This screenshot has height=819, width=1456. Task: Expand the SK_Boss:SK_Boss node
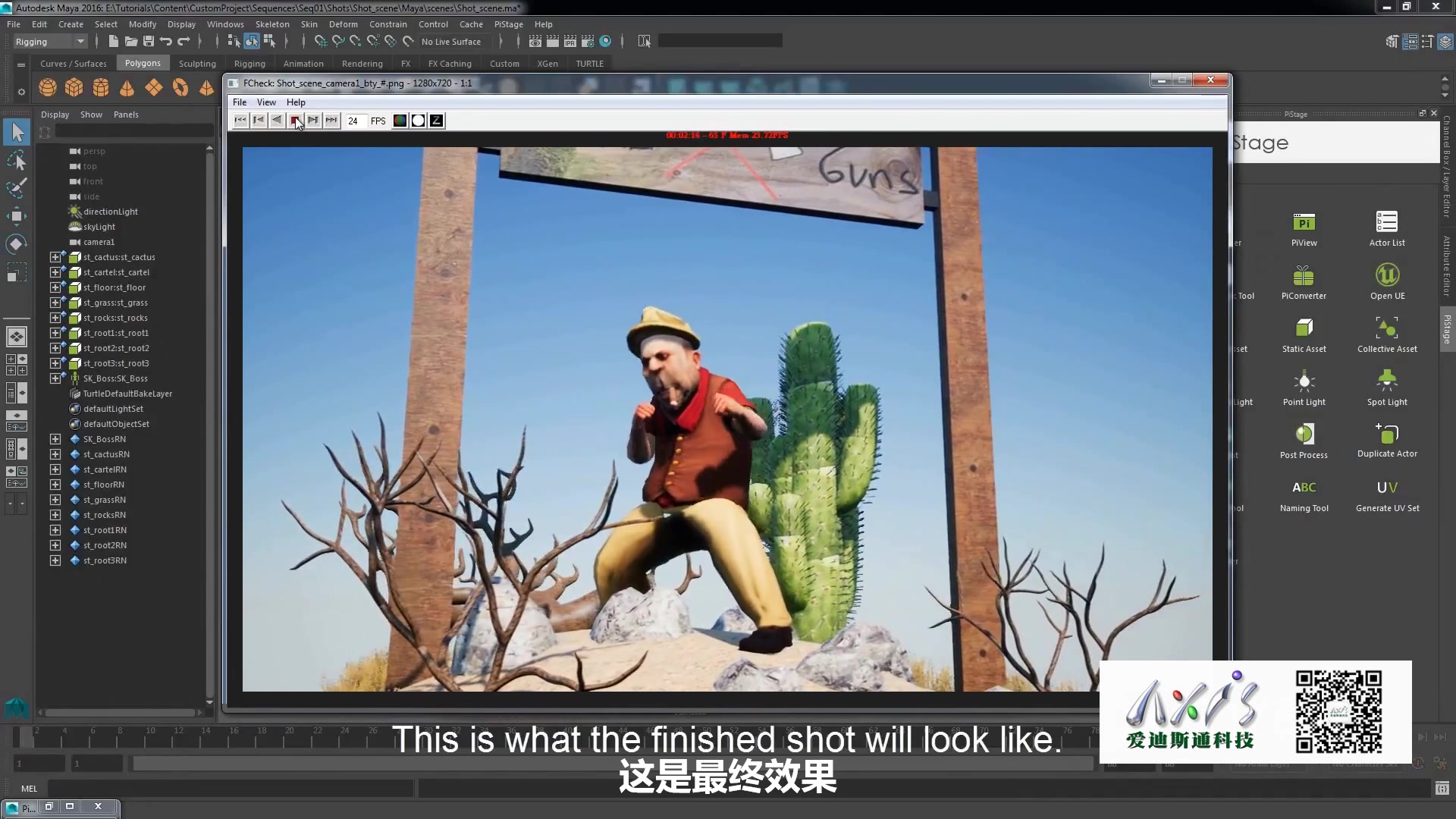click(55, 378)
